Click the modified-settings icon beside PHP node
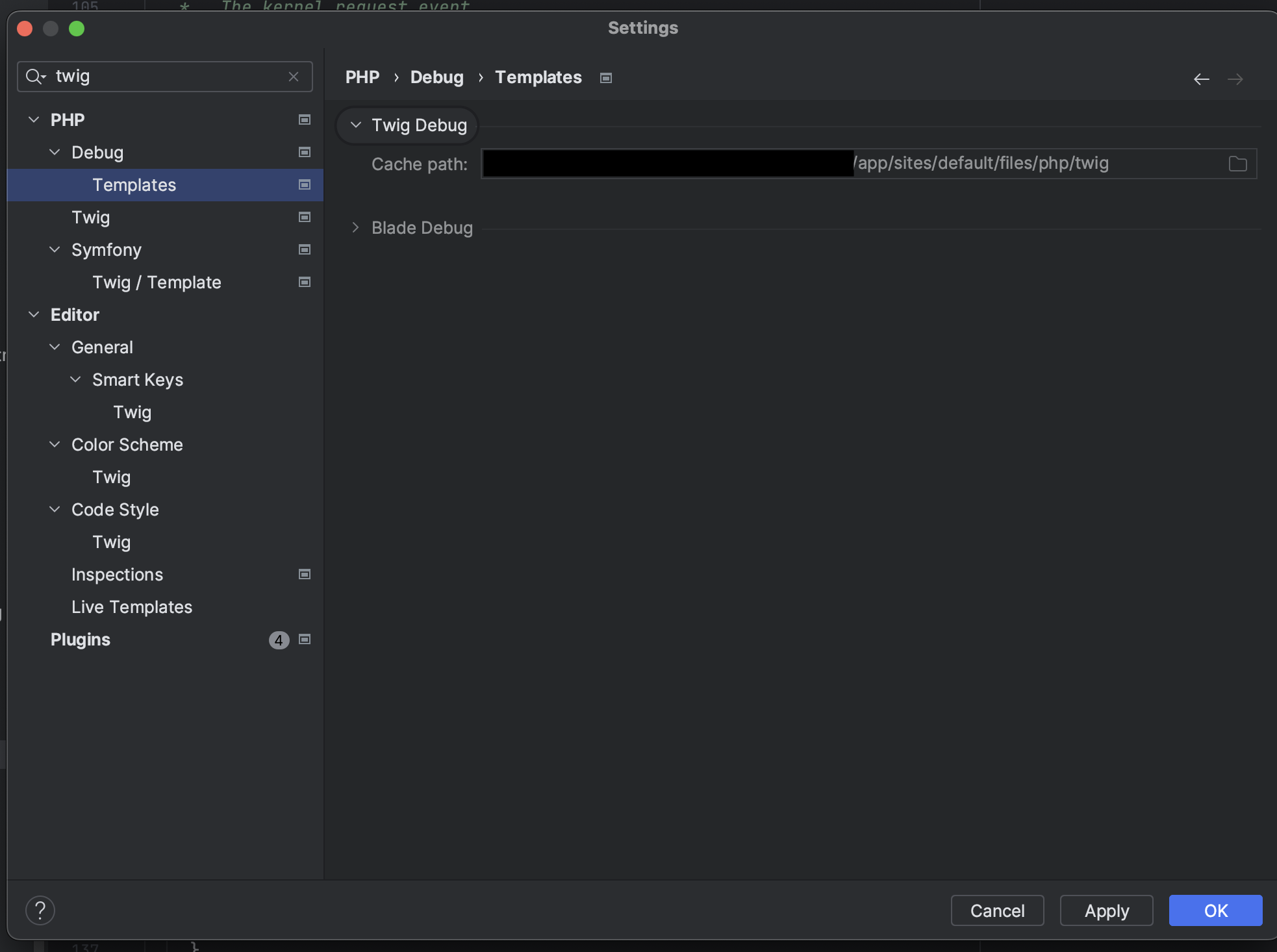Image resolution: width=1277 pixels, height=952 pixels. click(303, 119)
